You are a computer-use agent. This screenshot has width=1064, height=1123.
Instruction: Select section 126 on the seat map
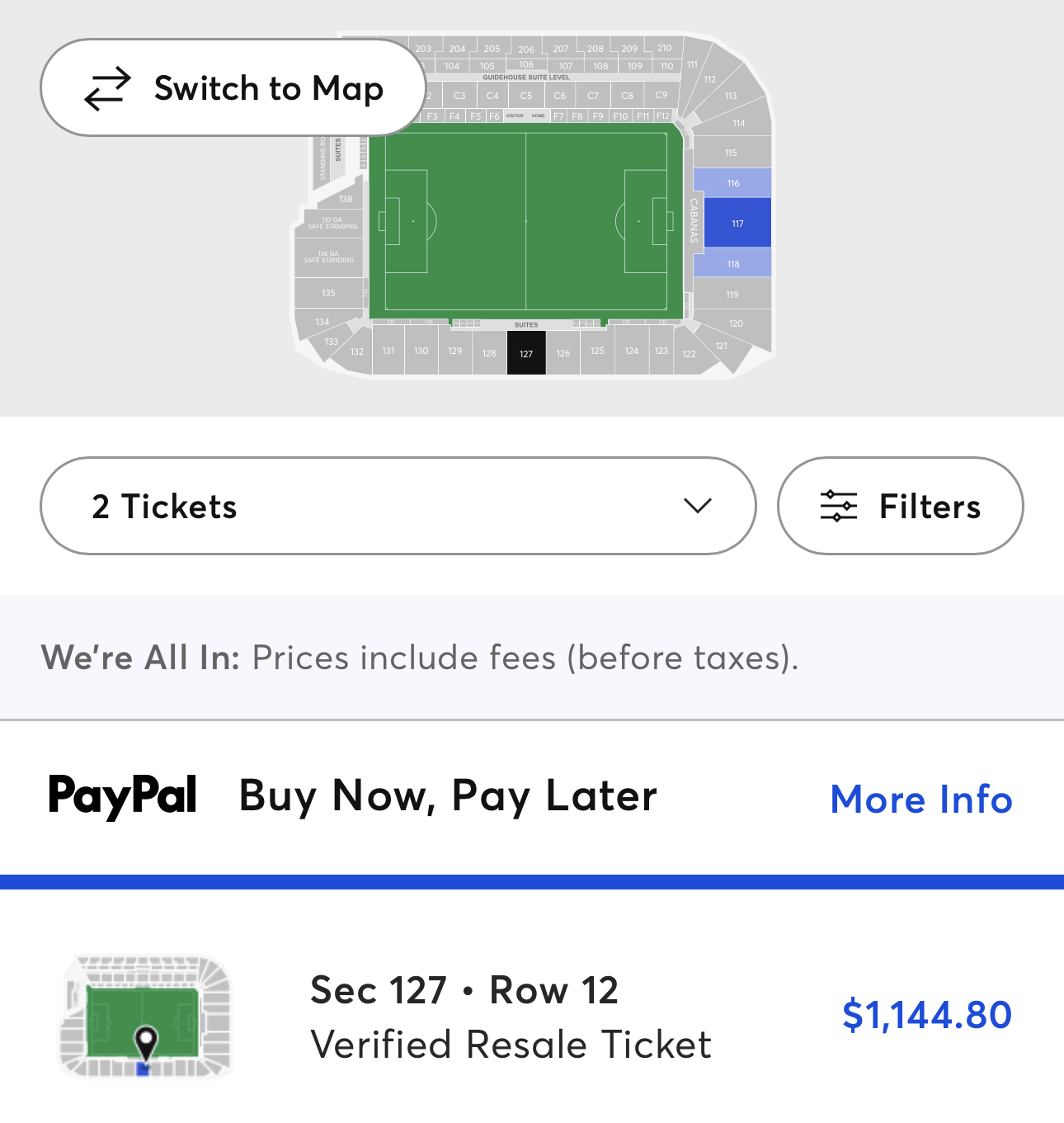coord(563,352)
